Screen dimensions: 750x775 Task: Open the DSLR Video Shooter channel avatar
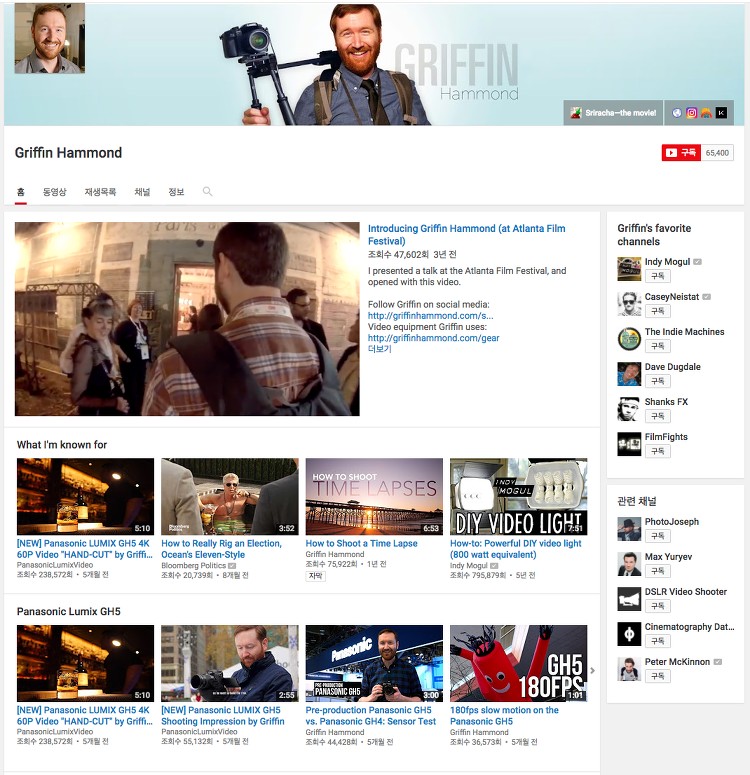629,599
